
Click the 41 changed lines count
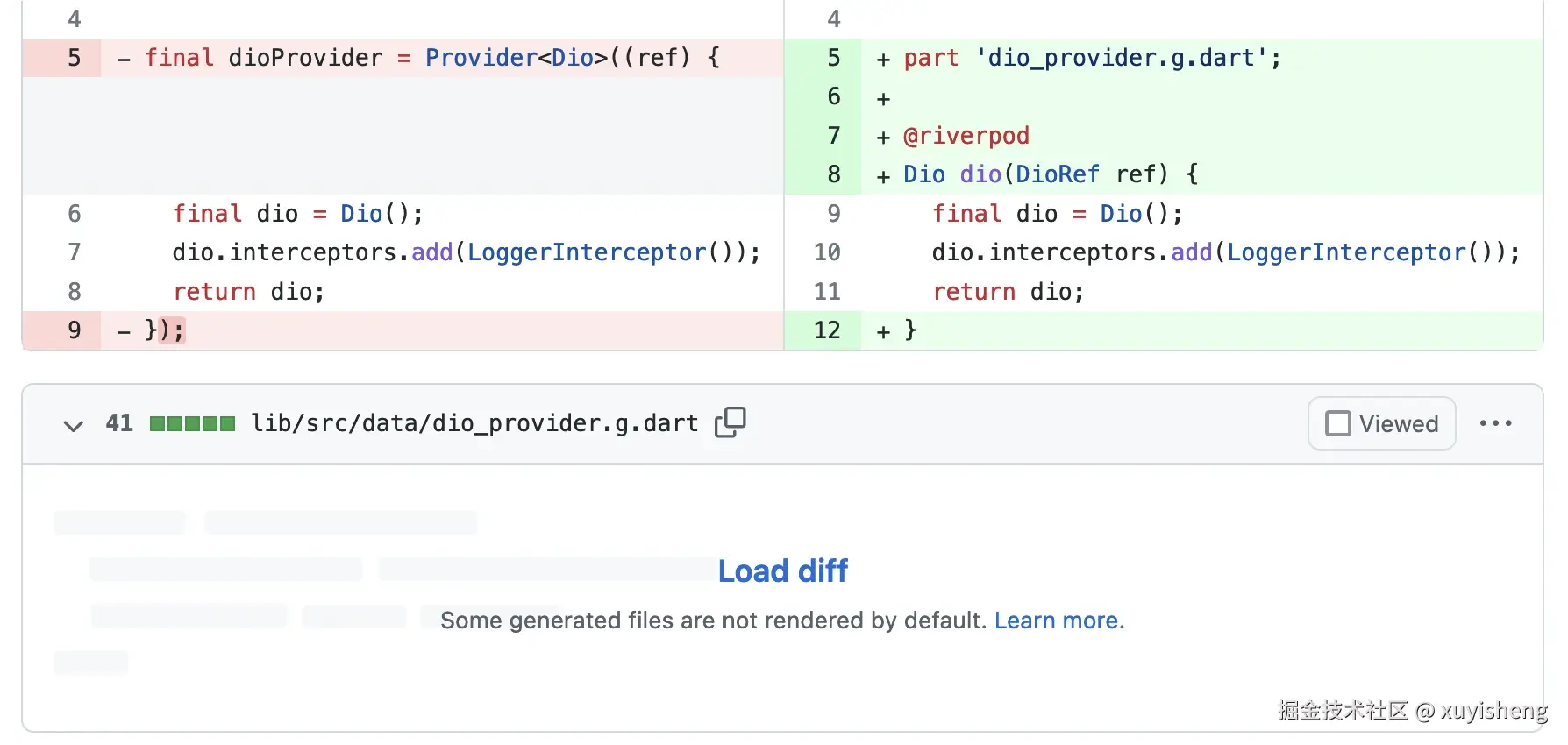pos(119,423)
